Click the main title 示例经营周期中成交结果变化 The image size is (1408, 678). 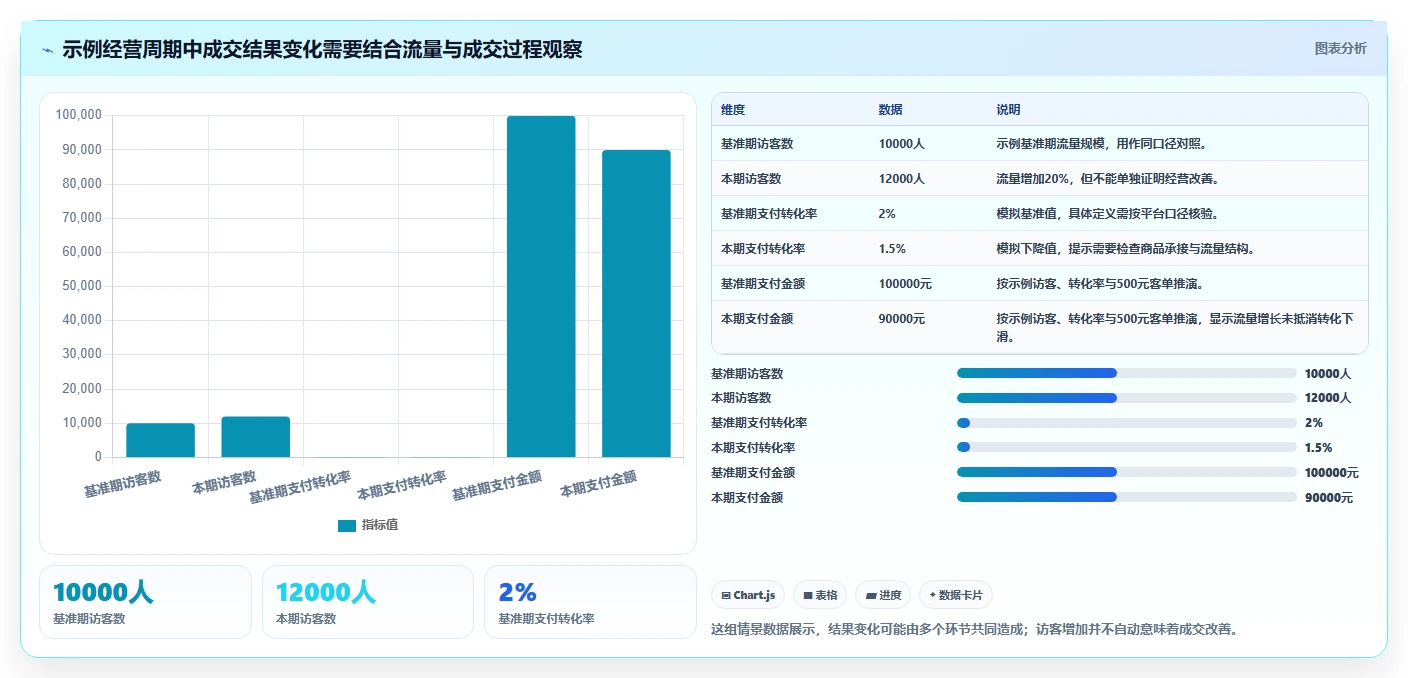(x=322, y=50)
